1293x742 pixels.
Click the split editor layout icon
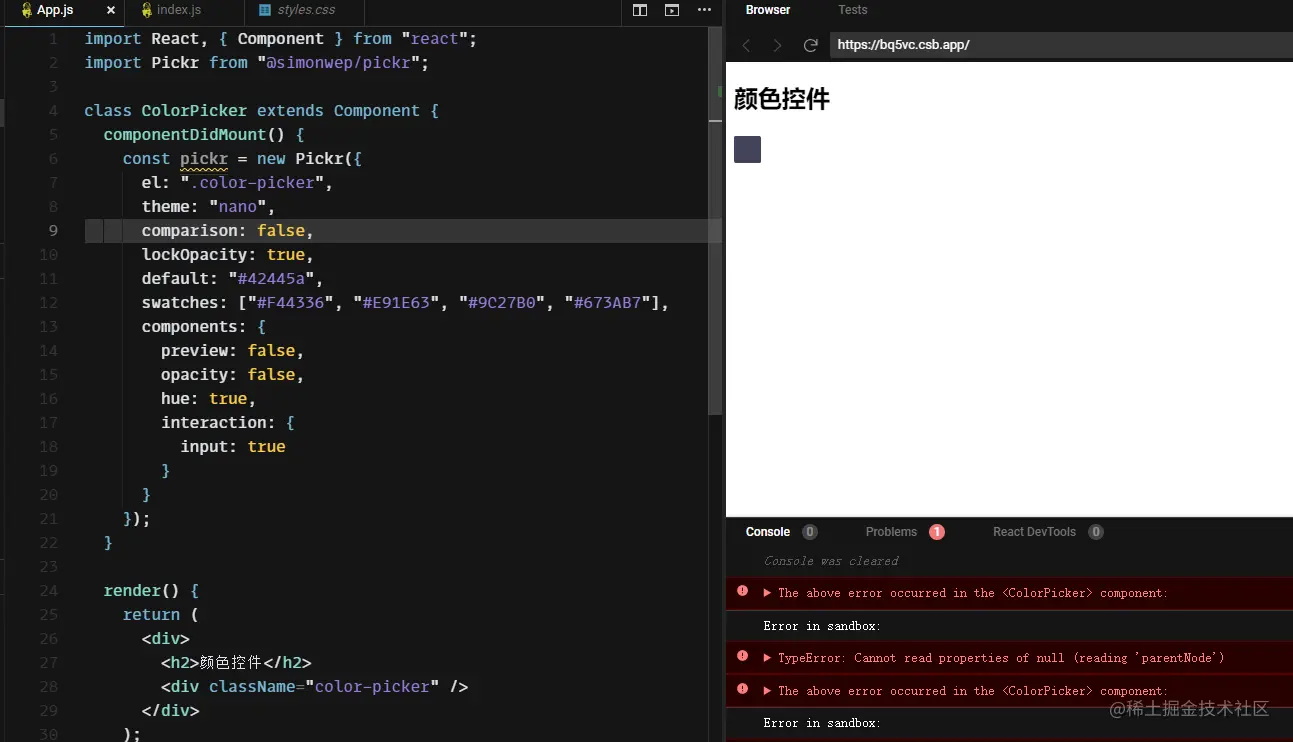point(640,10)
